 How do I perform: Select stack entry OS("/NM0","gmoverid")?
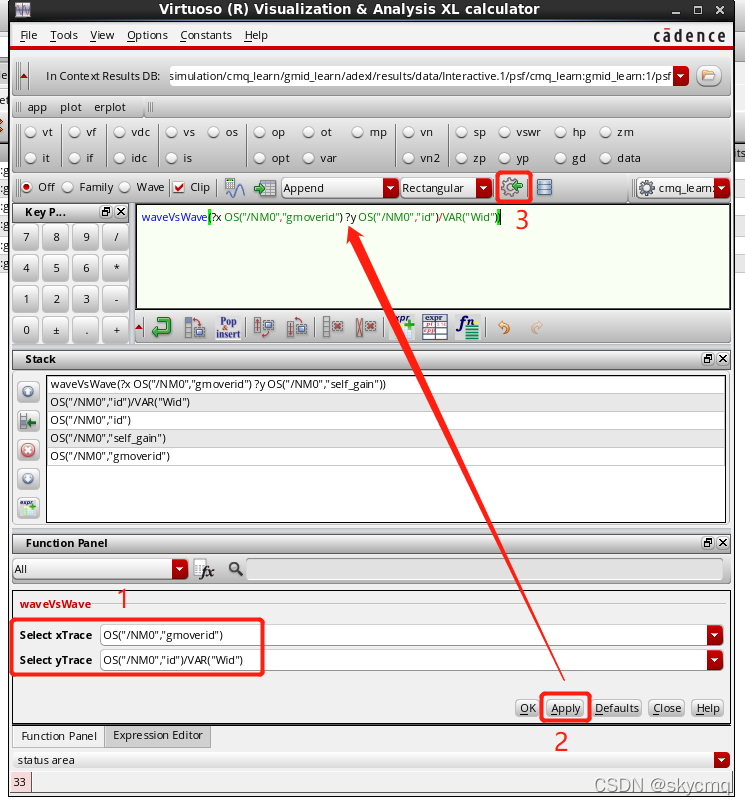tap(386, 456)
